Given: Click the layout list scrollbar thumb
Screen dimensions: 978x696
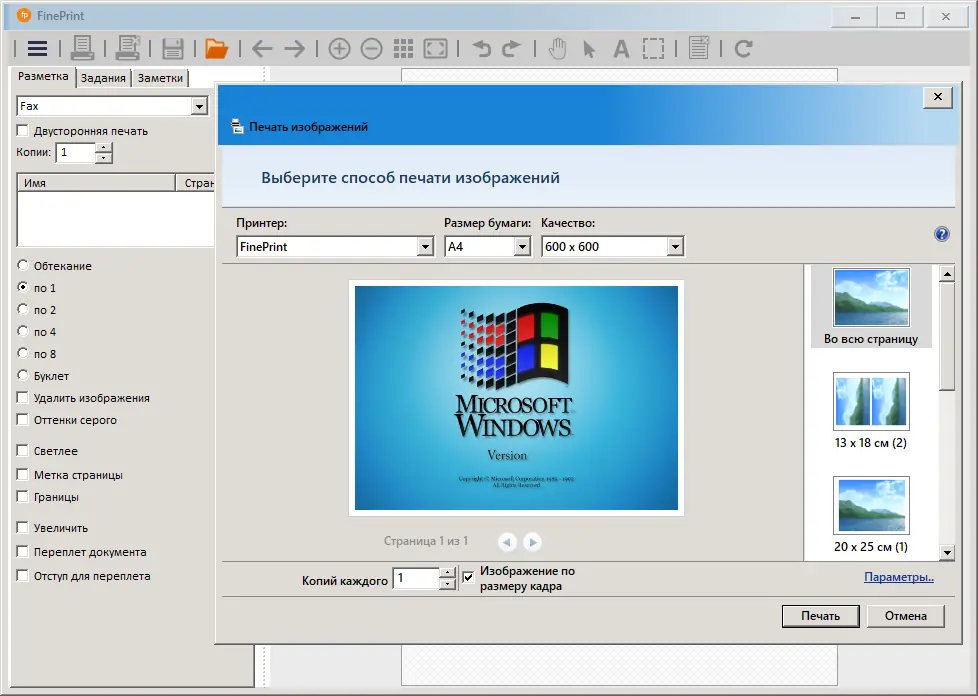Looking at the screenshot, I should (947, 337).
